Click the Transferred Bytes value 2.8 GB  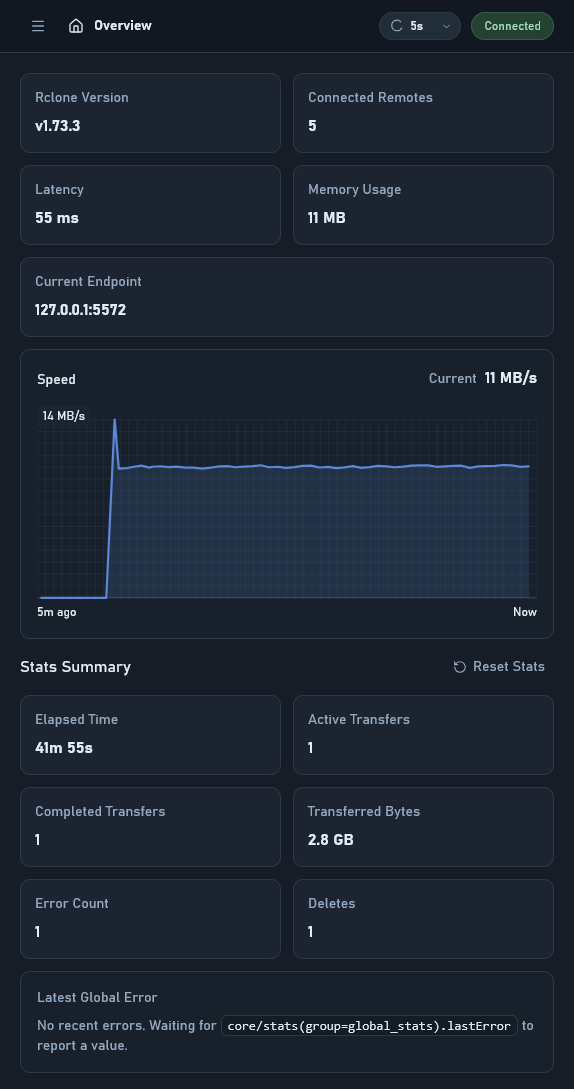pos(331,840)
